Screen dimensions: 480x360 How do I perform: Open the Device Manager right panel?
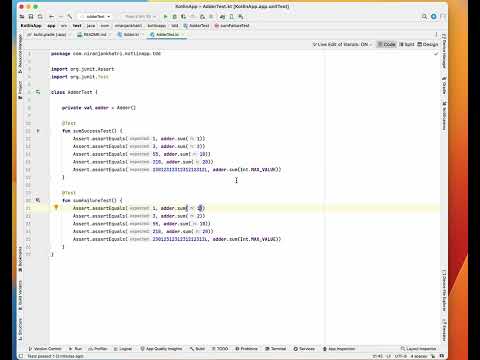point(444,51)
